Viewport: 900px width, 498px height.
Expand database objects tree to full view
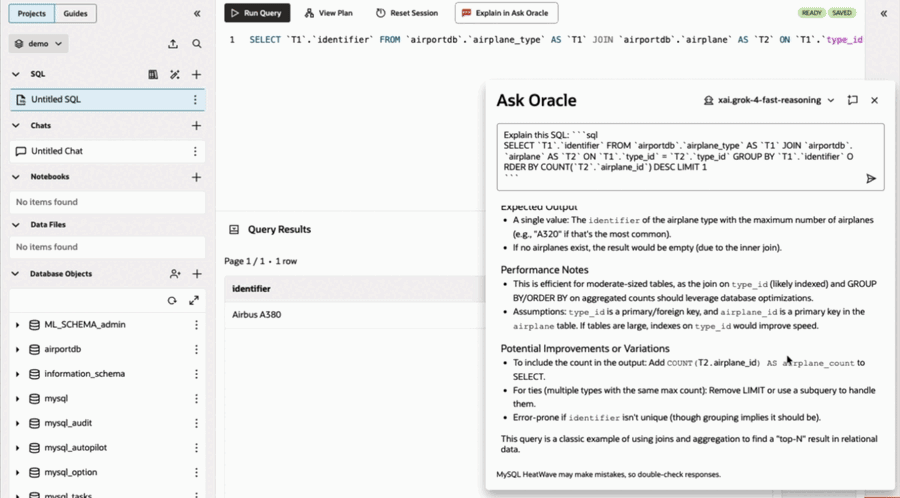194,301
